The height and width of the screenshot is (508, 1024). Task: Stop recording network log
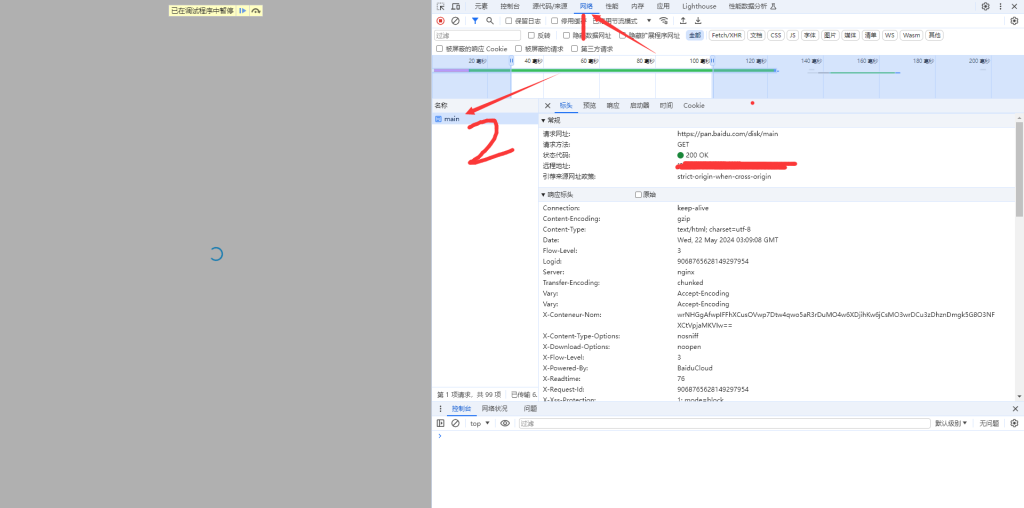click(x=440, y=21)
